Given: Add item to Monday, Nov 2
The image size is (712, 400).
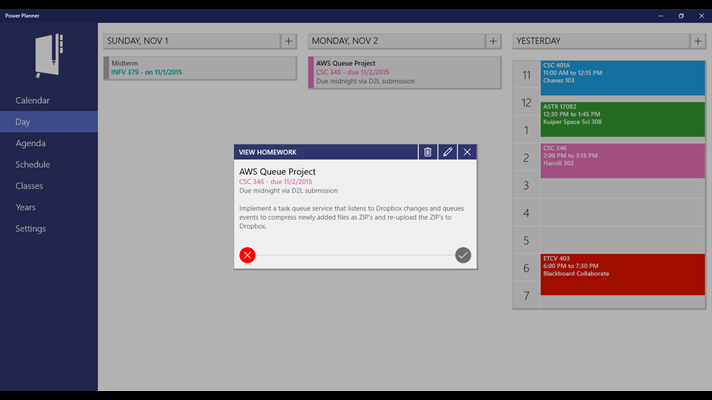Looking at the screenshot, I should click(493, 41).
